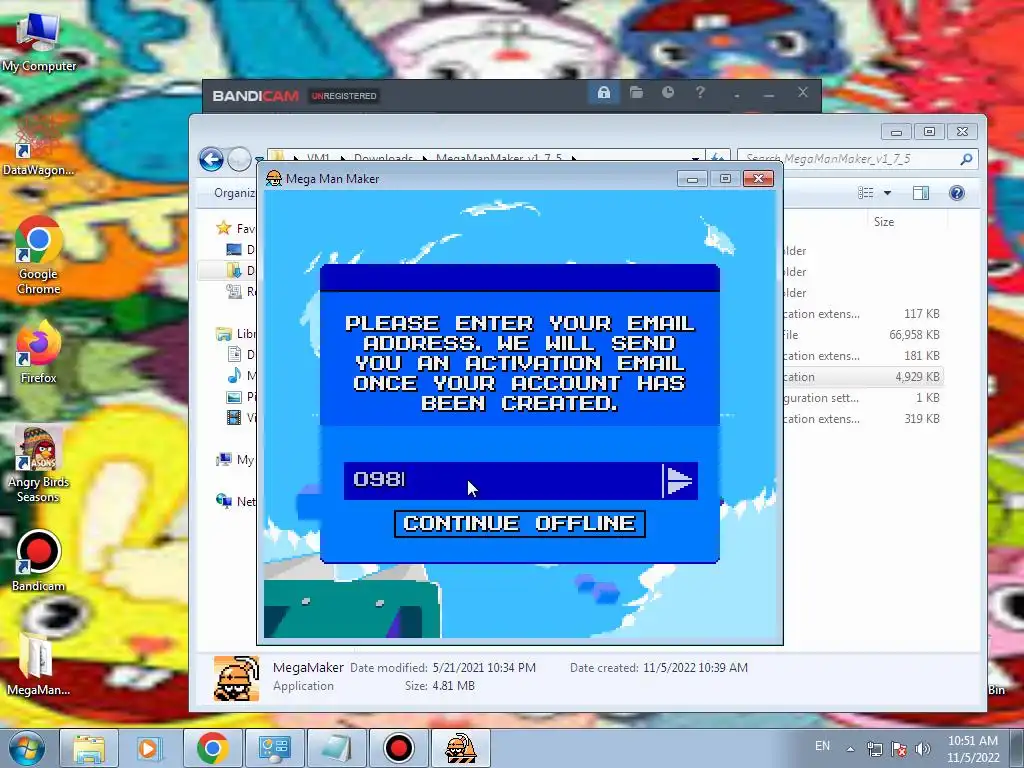Launch Google Chrome from desktop
This screenshot has width=1024, height=768.
(x=39, y=256)
